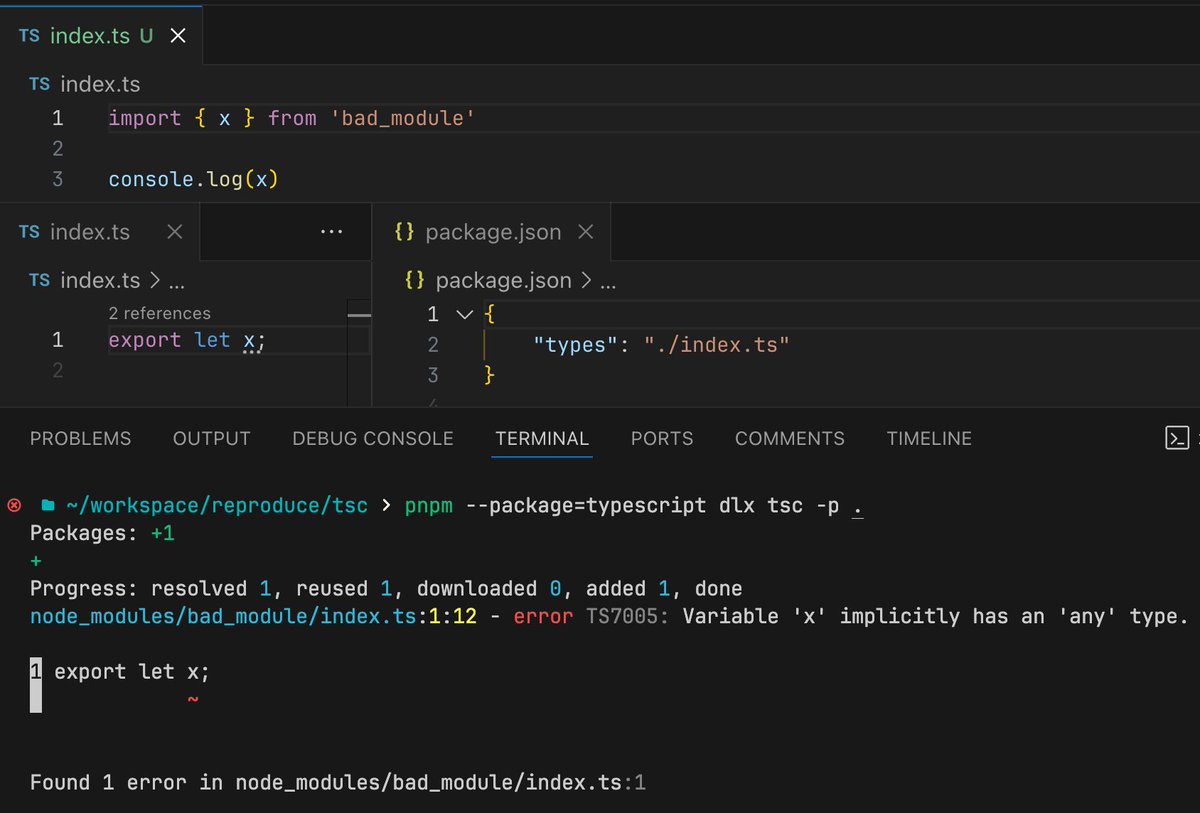Viewport: 1200px width, 813px height.
Task: Click the {} icon in the package.json breadcrumb
Action: coord(412,280)
